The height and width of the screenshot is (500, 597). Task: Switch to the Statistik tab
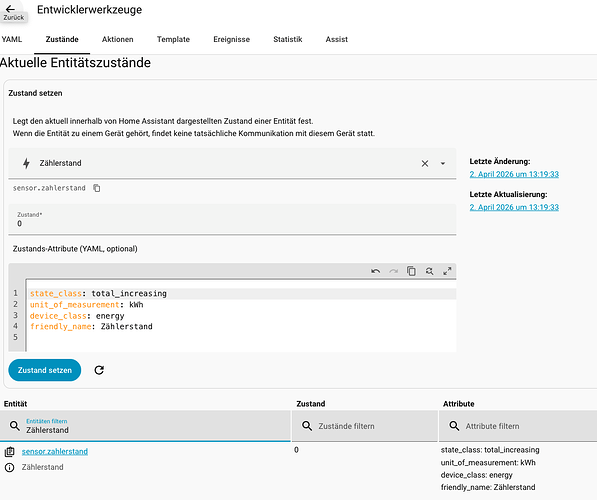(288, 39)
